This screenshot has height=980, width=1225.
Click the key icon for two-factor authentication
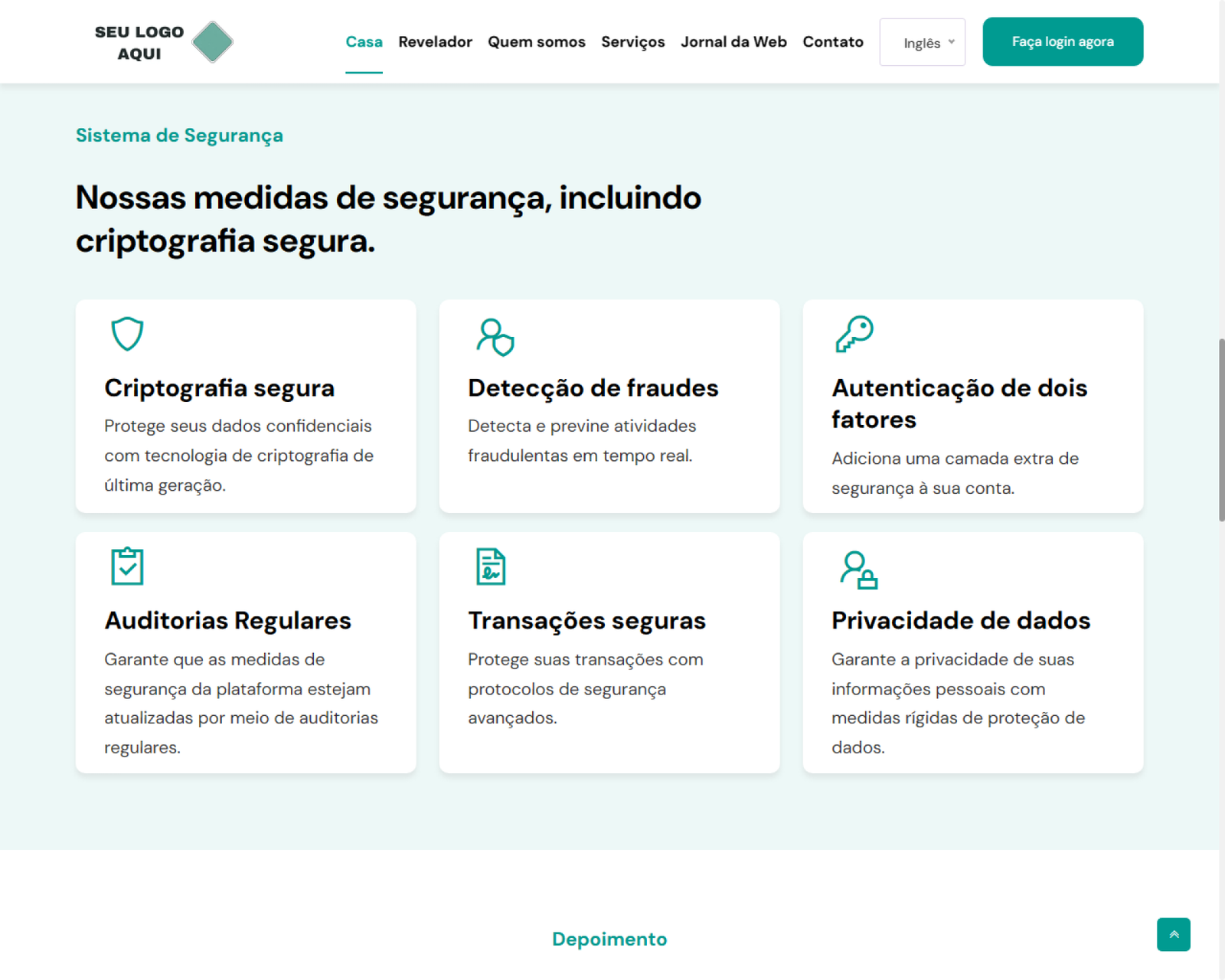(854, 334)
